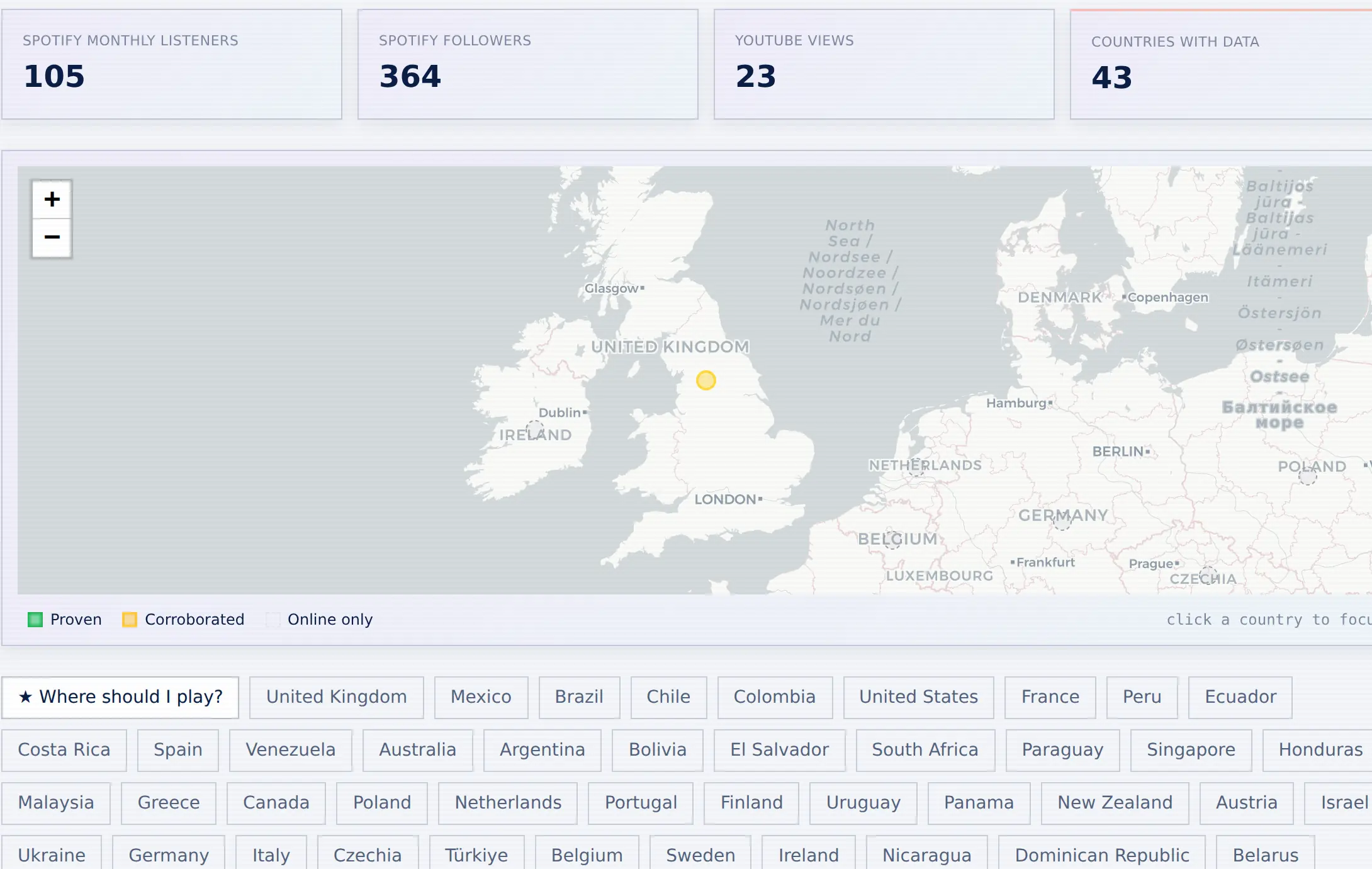Select the Colombia country chip

[775, 697]
